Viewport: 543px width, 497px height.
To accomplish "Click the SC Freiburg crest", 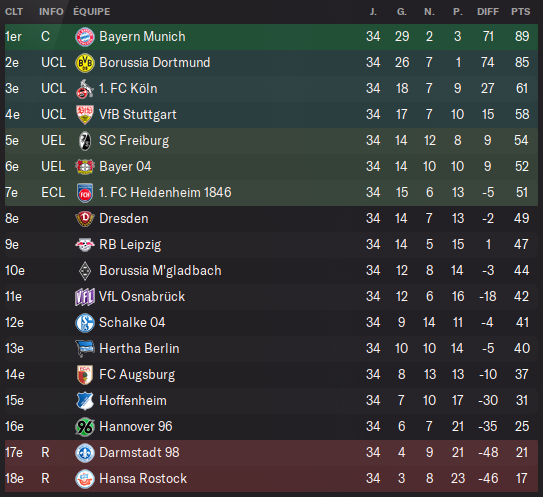I will click(85, 141).
